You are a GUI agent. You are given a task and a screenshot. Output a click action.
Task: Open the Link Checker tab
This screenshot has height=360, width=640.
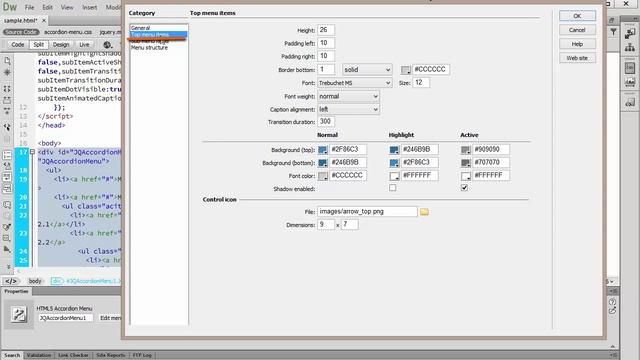click(73, 355)
